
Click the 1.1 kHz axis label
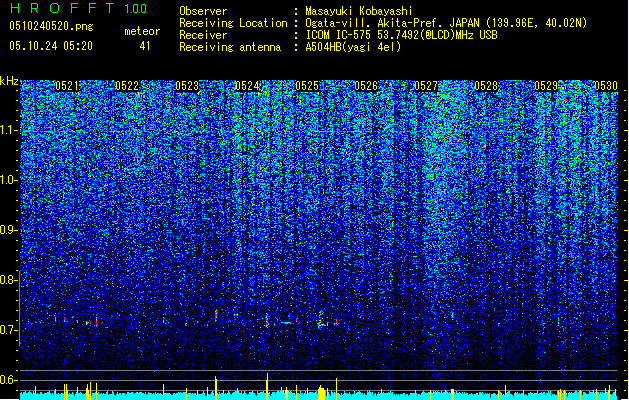click(8, 130)
